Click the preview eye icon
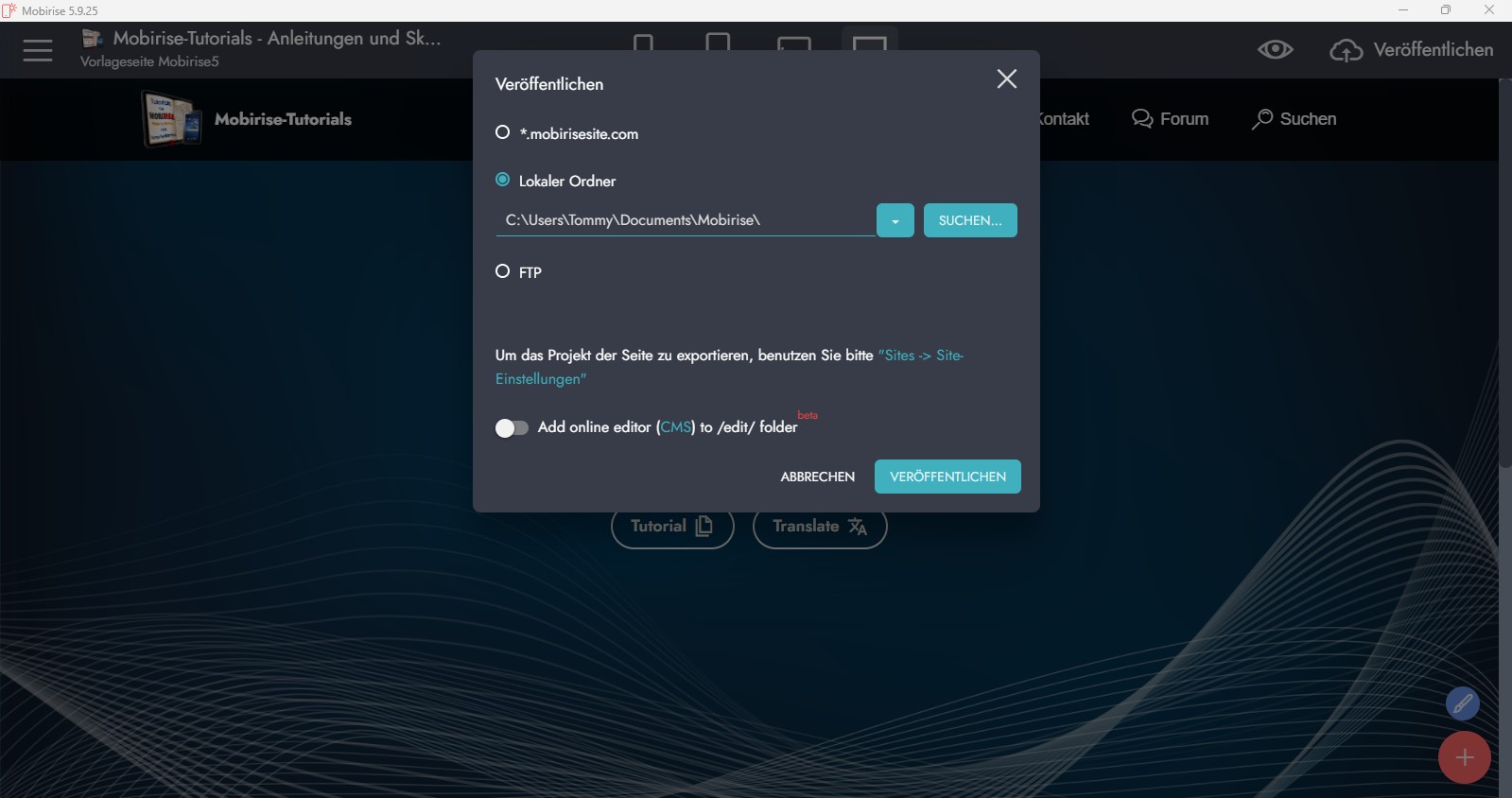 click(1275, 50)
